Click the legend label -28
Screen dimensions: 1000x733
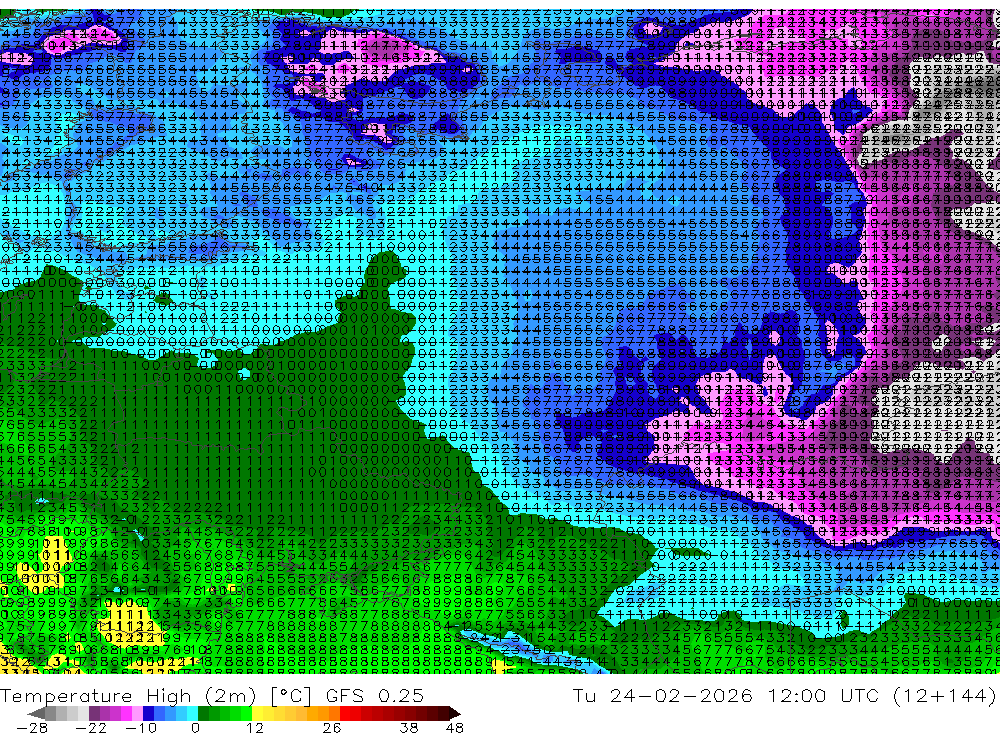point(32,728)
